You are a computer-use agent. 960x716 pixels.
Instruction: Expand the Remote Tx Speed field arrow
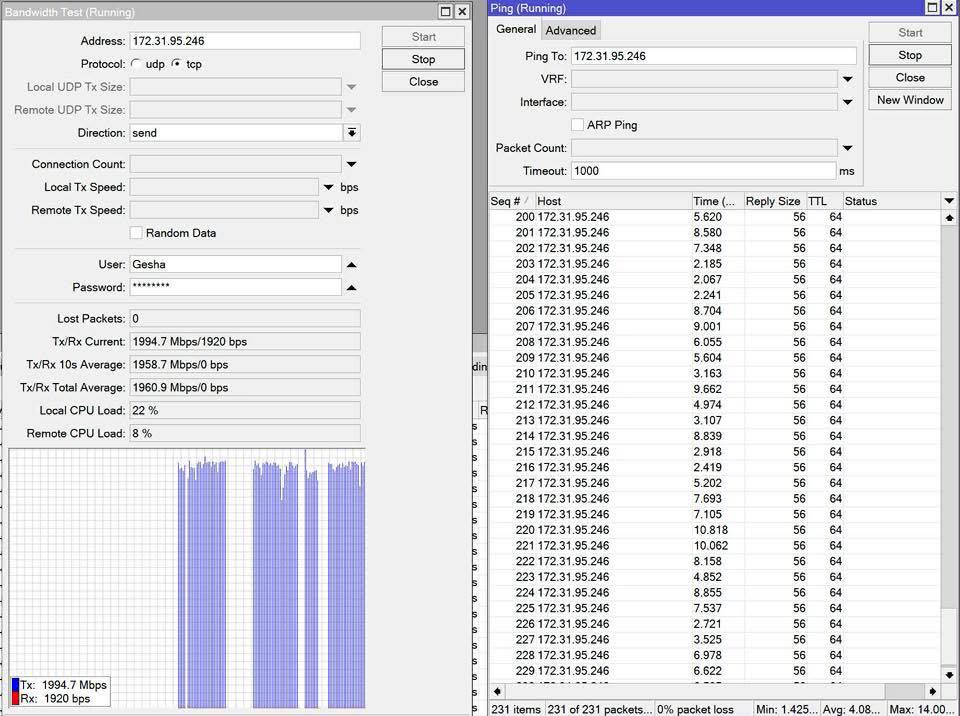click(328, 210)
